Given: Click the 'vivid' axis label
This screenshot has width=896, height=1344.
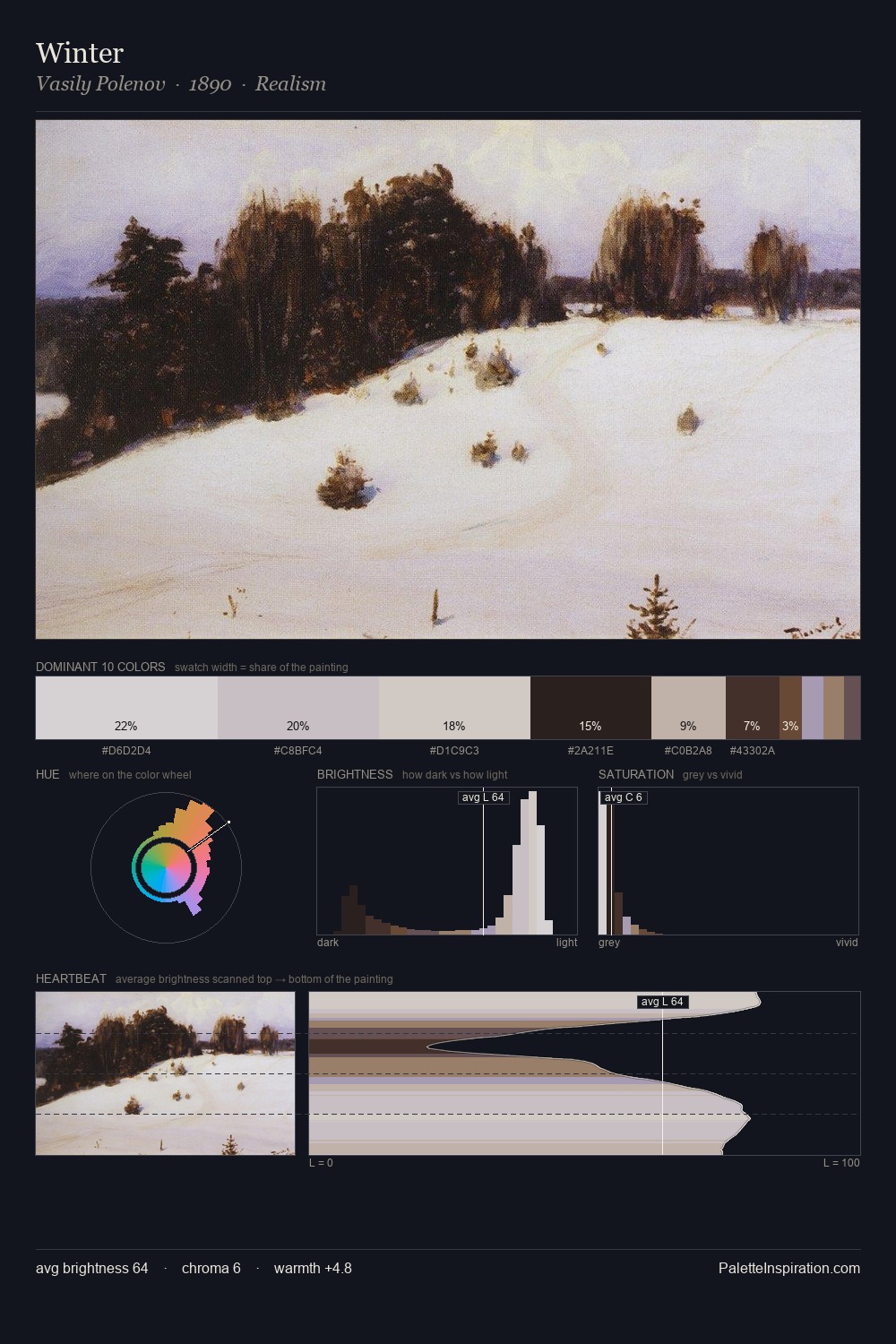Looking at the screenshot, I should pos(847,943).
